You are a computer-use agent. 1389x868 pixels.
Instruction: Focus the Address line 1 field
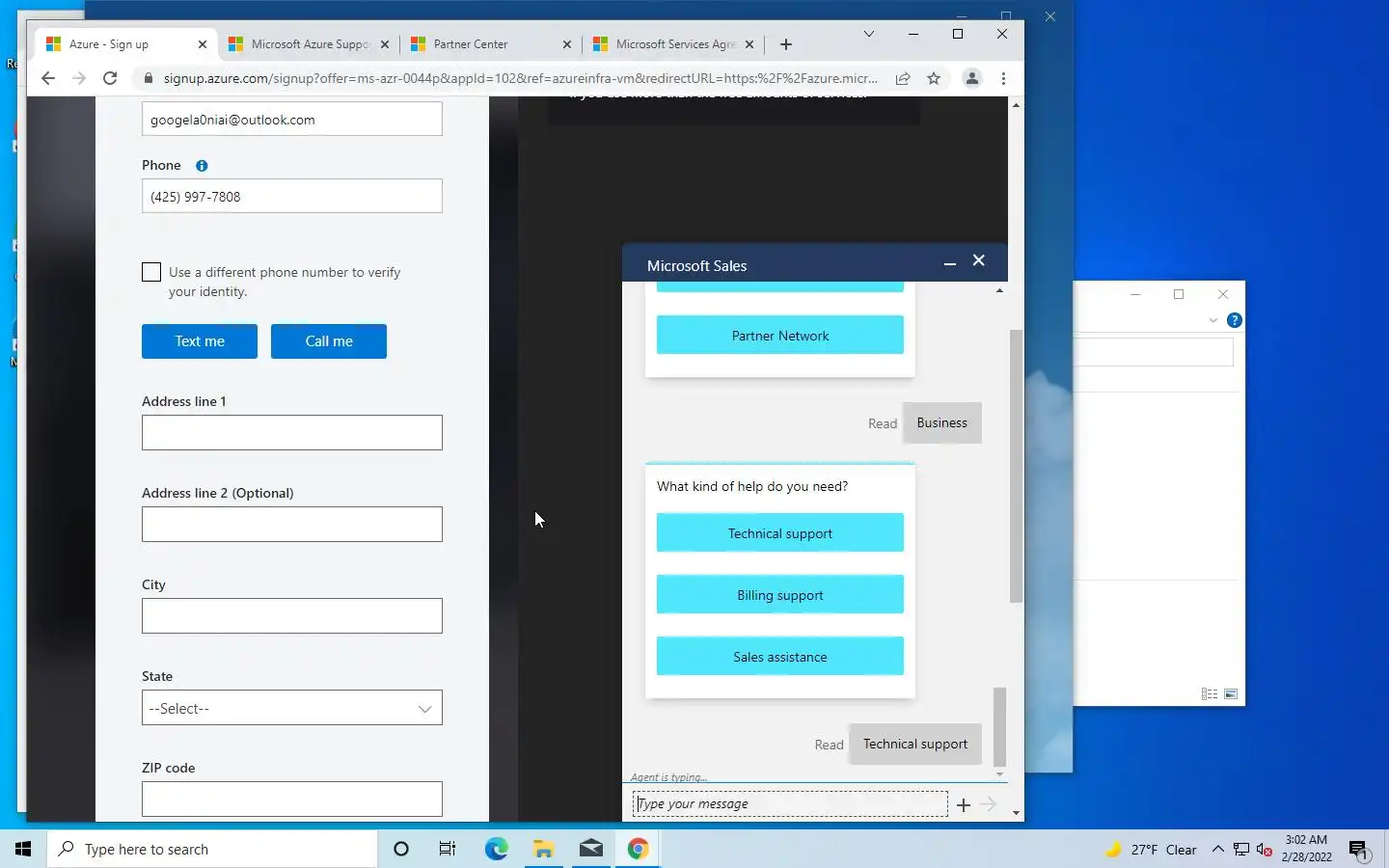click(292, 433)
